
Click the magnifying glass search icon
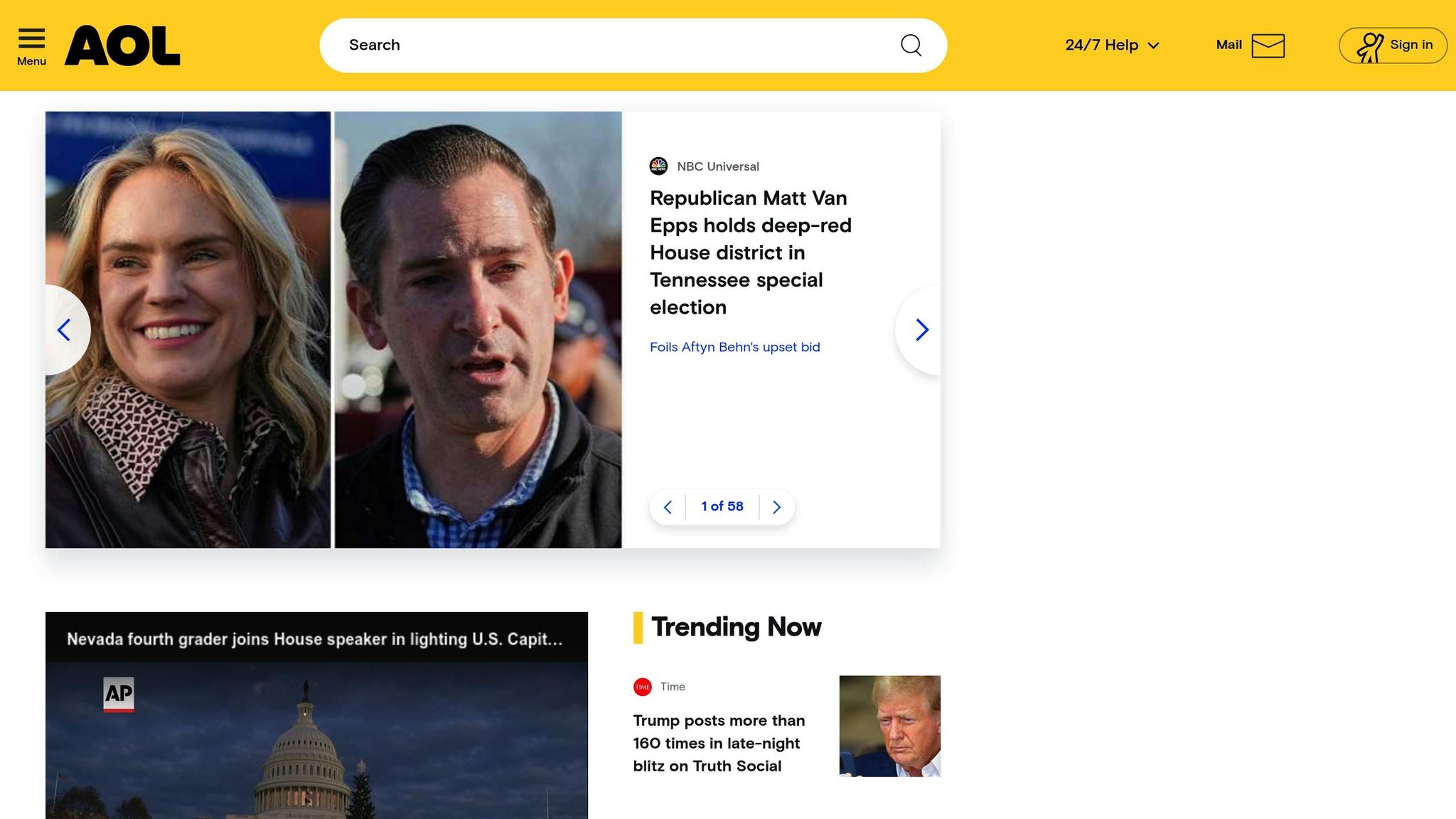pyautogui.click(x=911, y=45)
